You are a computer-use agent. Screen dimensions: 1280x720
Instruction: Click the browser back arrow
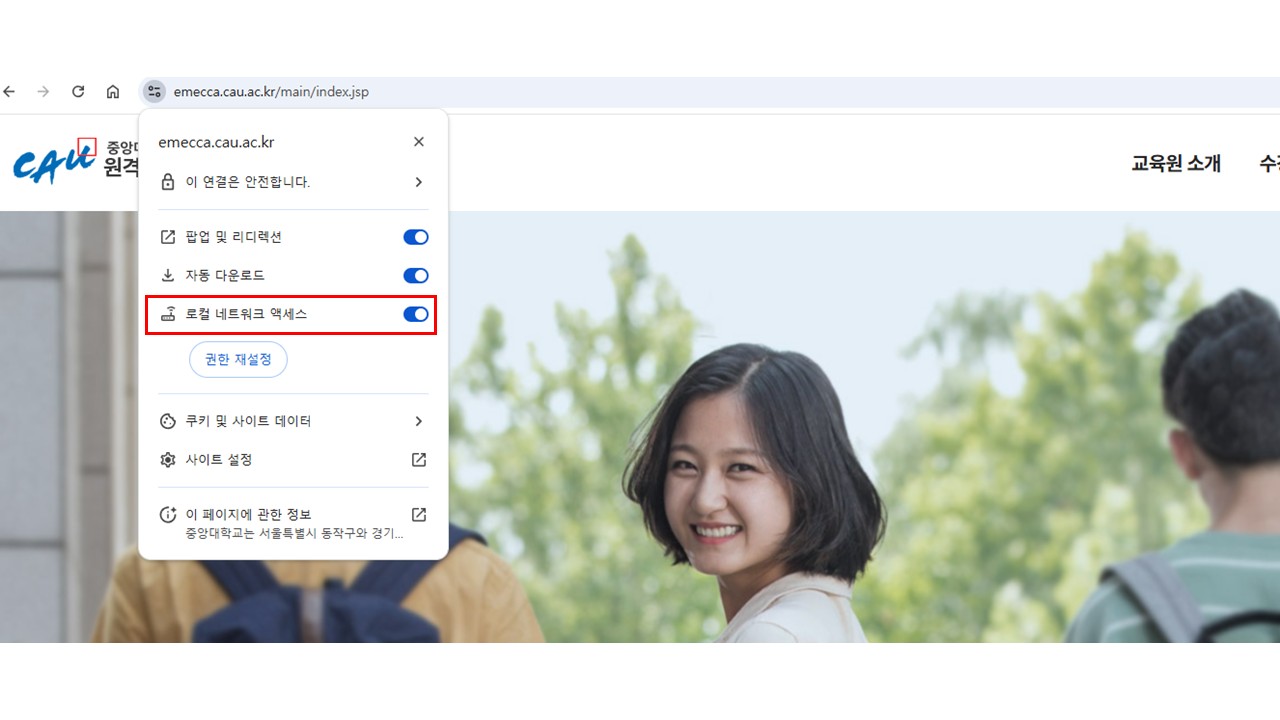click(x=10, y=92)
